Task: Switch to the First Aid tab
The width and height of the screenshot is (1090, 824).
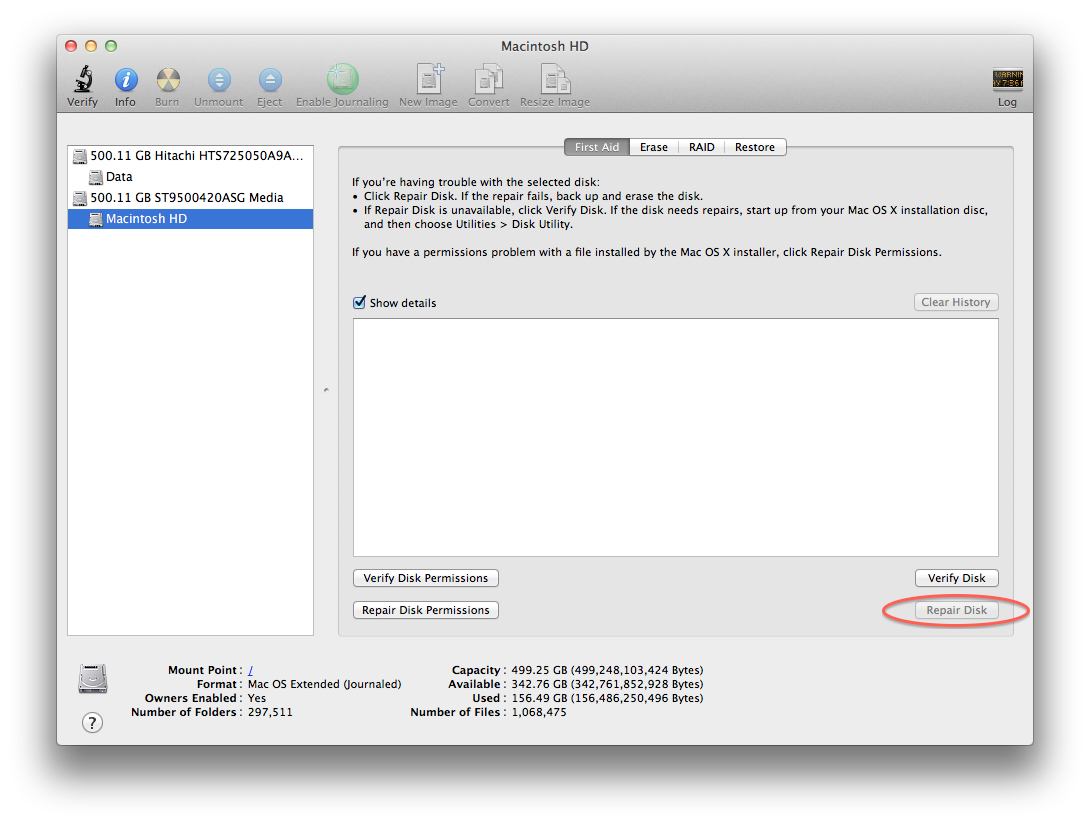Action: (x=596, y=147)
